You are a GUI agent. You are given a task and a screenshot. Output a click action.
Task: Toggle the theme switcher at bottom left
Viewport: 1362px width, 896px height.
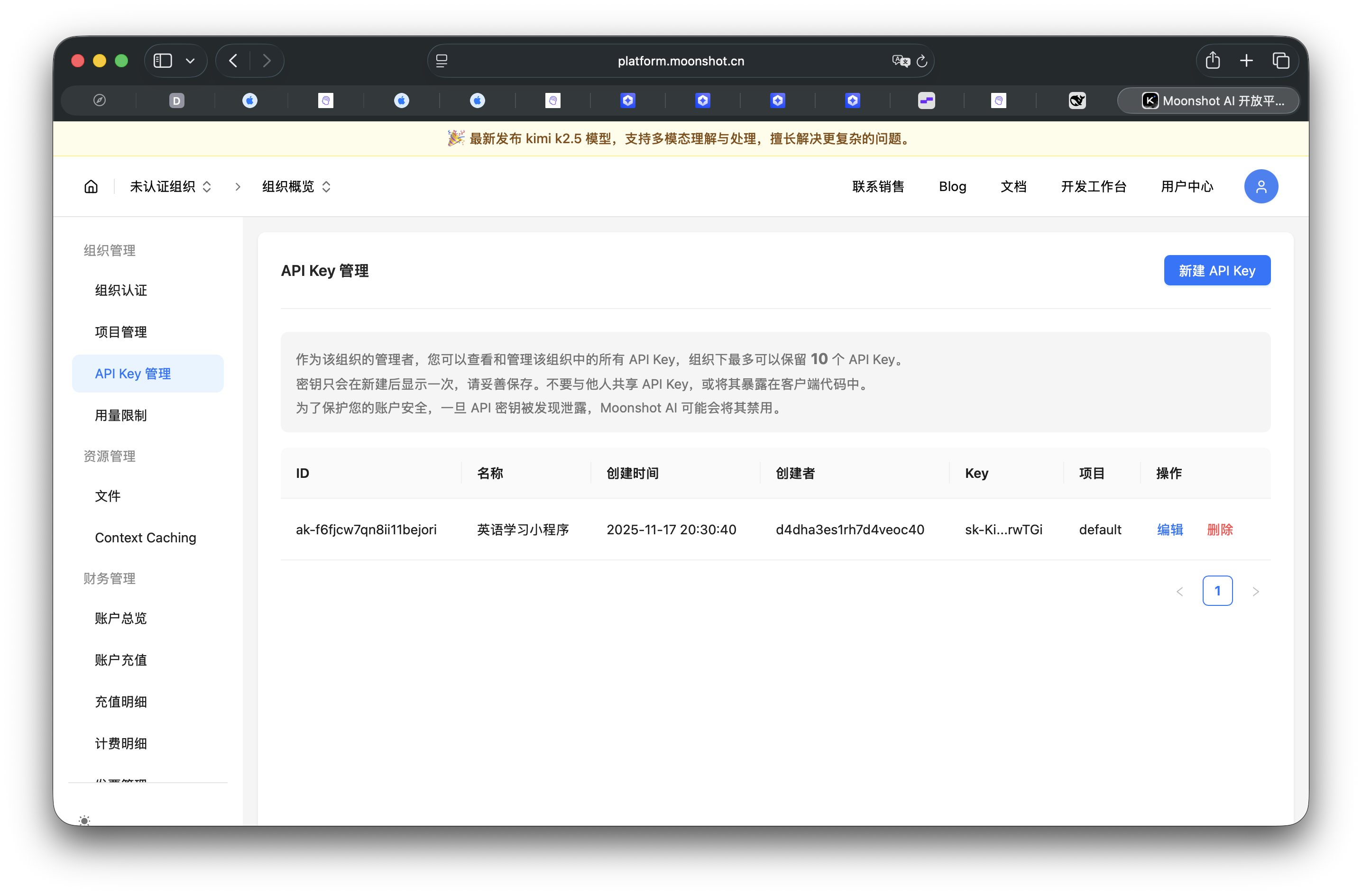[x=84, y=821]
